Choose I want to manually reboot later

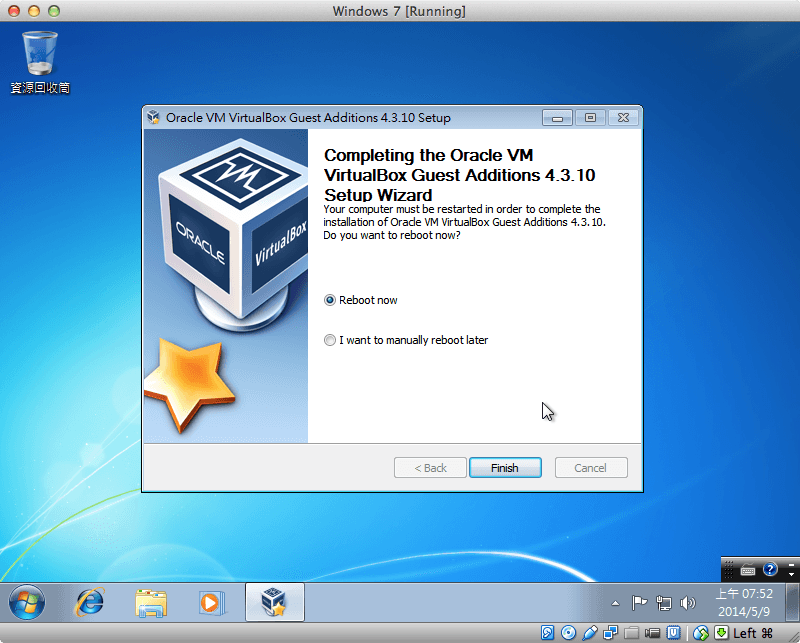pos(330,339)
